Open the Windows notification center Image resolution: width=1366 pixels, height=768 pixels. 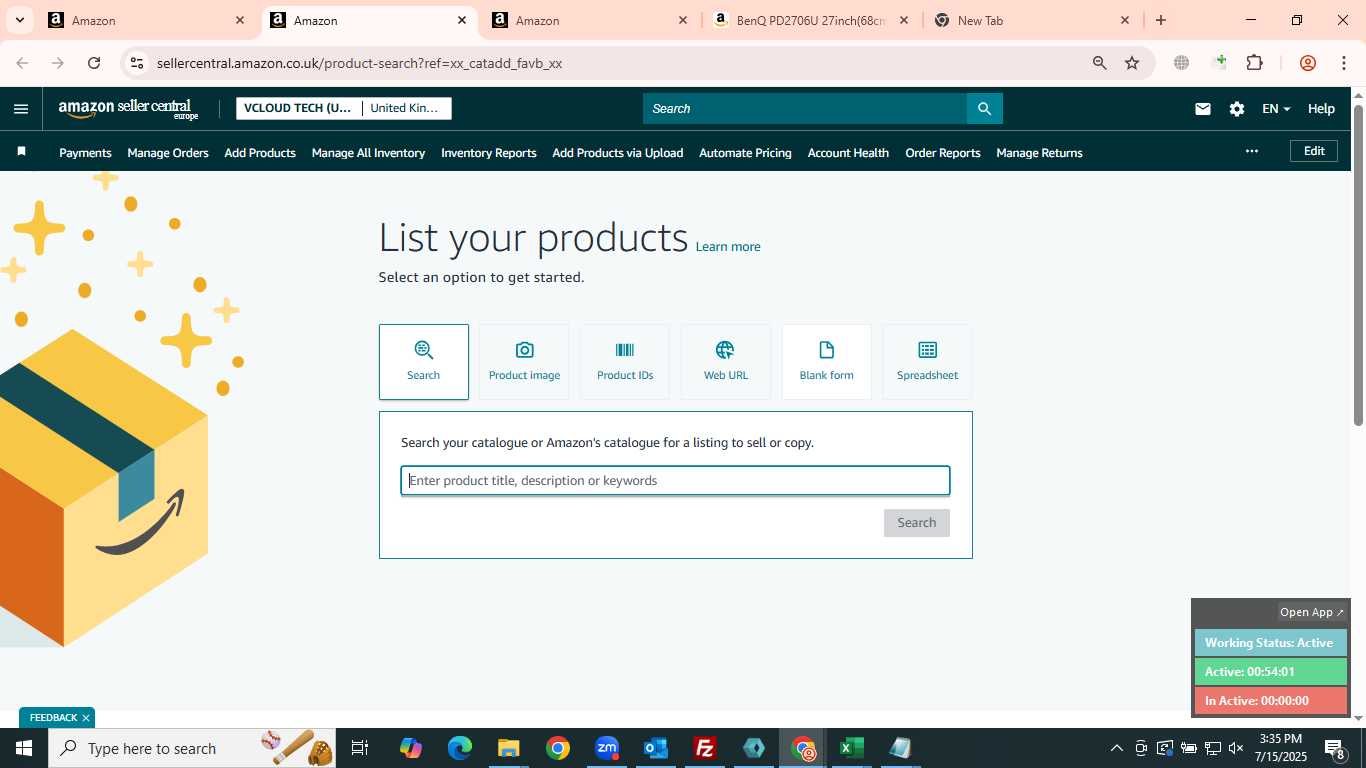[1334, 748]
